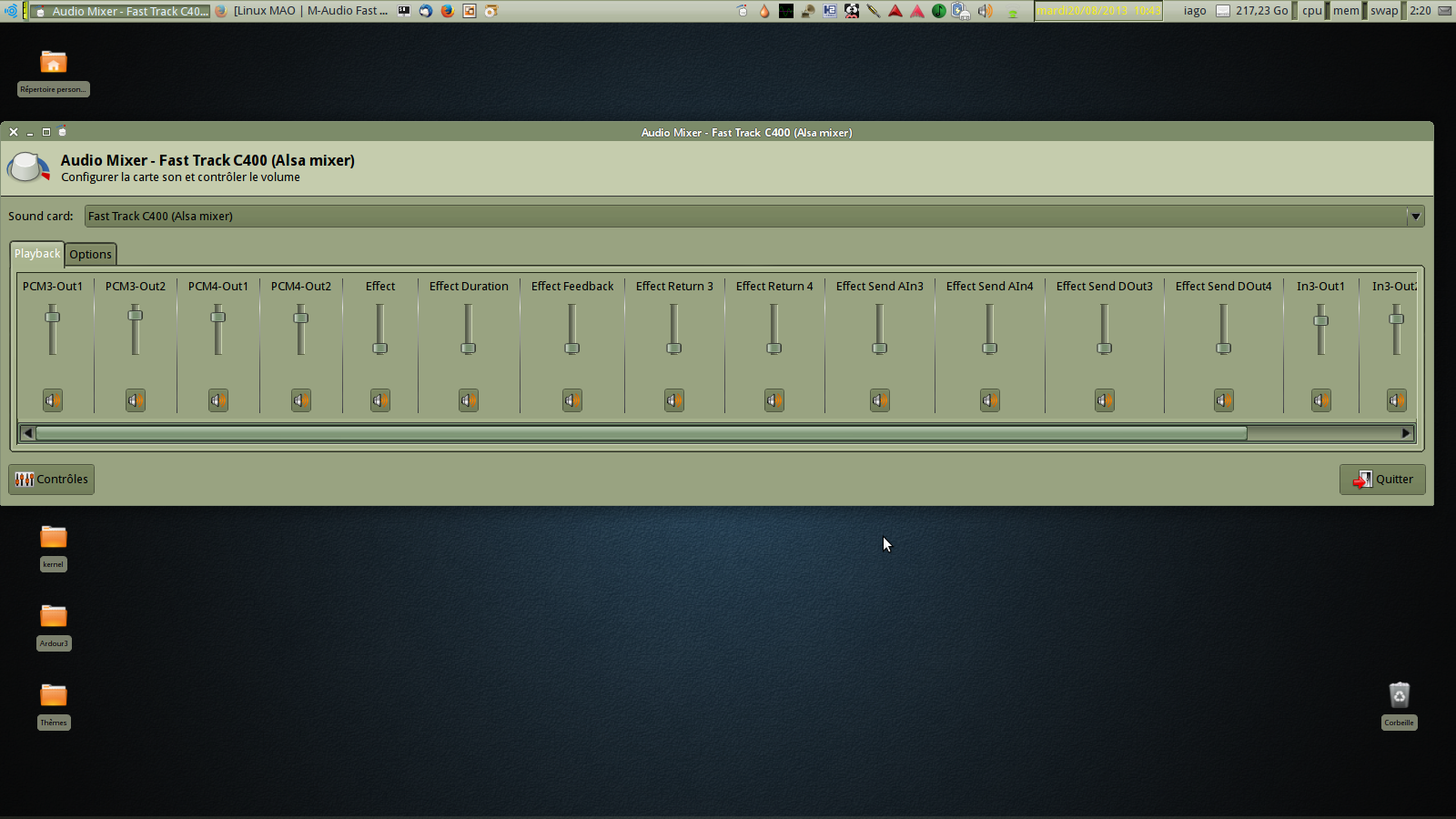Toggle mute for Effect Feedback
The width and height of the screenshot is (1456, 819).
coord(572,400)
